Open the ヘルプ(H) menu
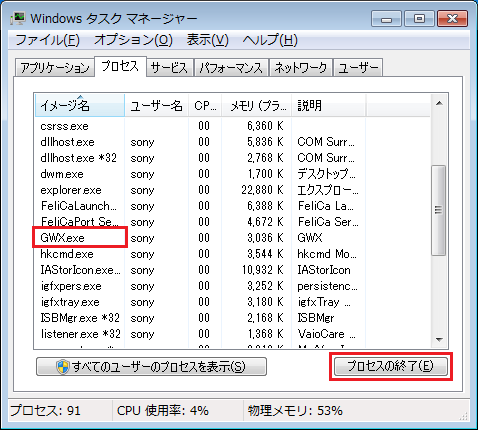Viewport: 478px width, 430px height. pos(270,40)
